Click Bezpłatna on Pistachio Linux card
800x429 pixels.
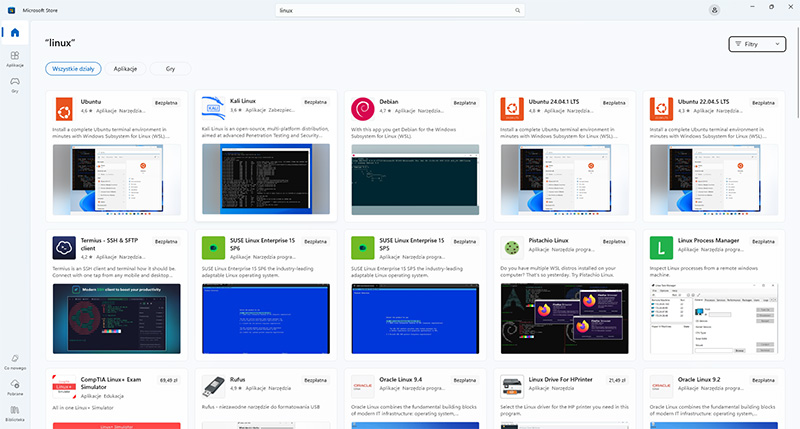point(614,241)
